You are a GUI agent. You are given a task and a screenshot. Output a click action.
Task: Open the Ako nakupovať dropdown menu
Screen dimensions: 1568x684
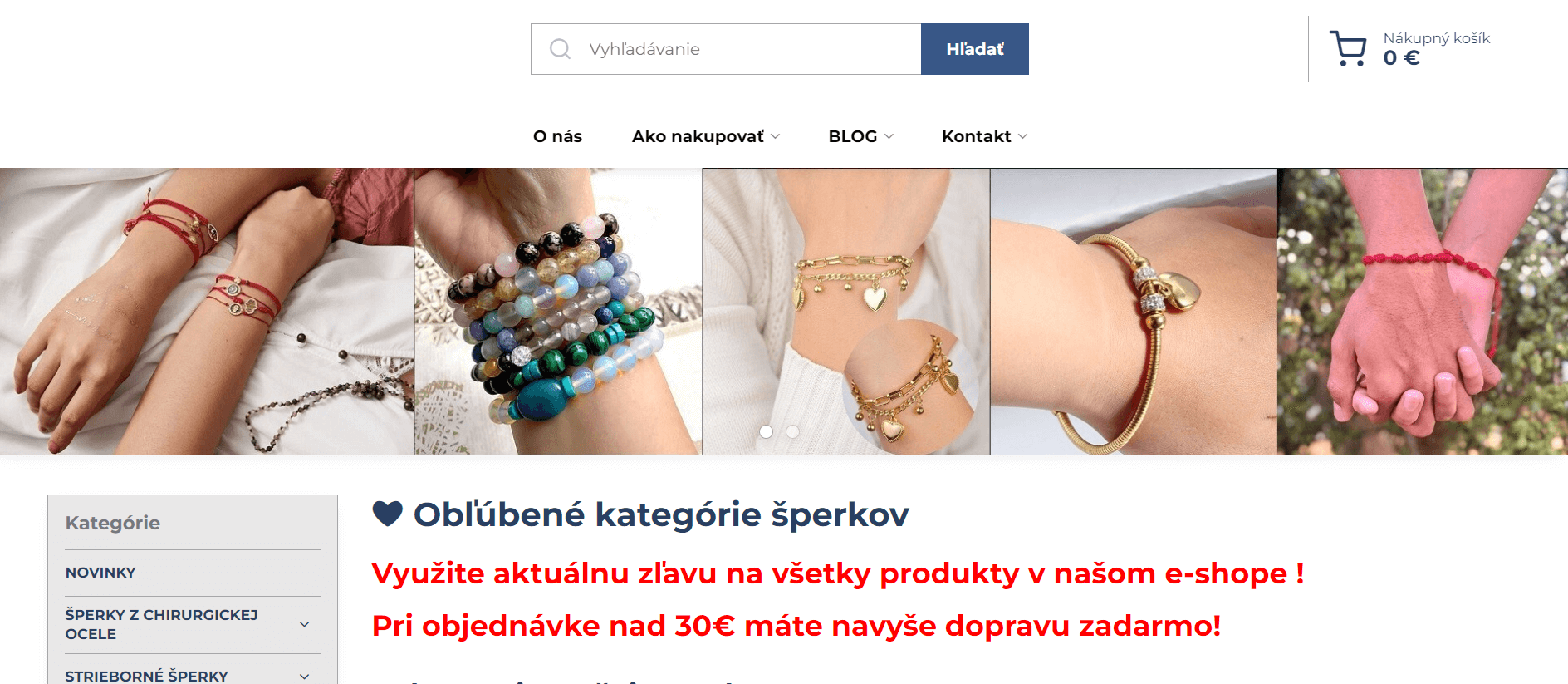[x=706, y=136]
